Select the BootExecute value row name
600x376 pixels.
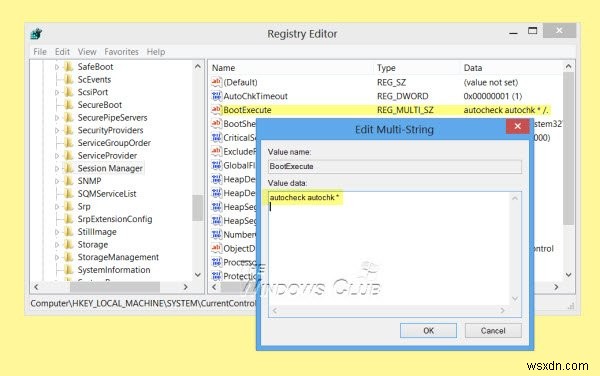247,110
